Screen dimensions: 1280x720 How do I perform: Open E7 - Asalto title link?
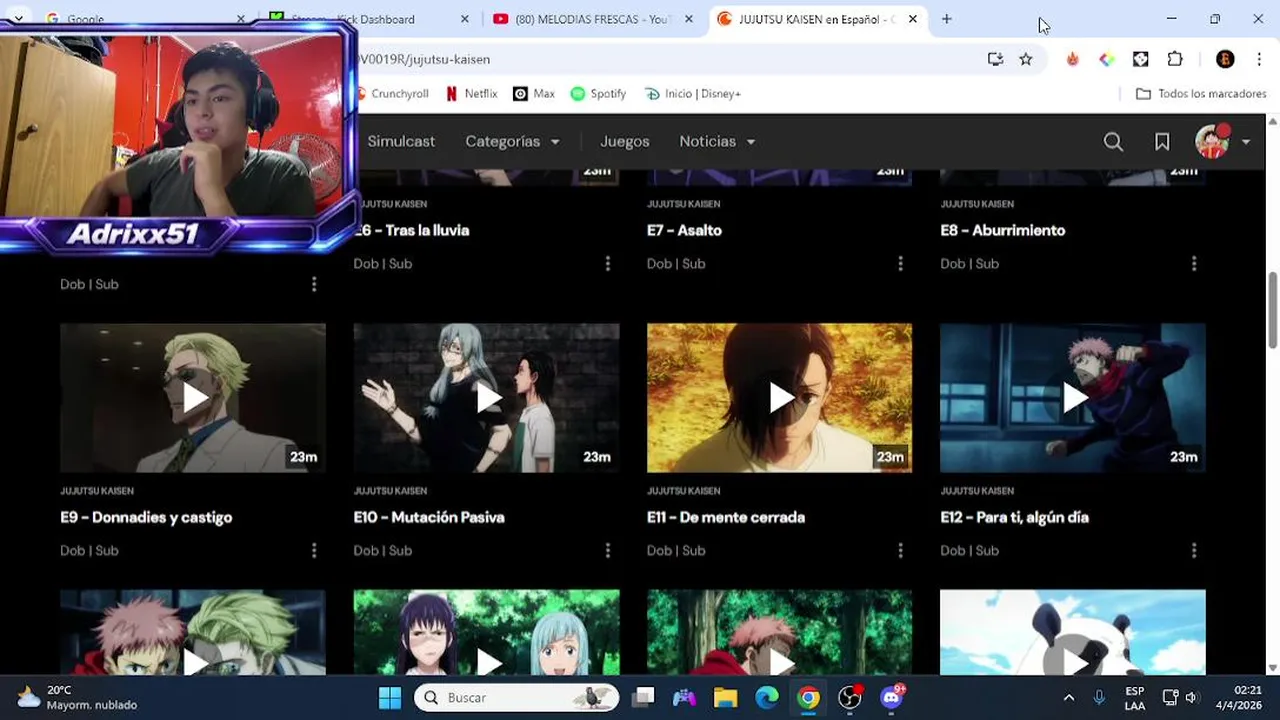pos(684,230)
